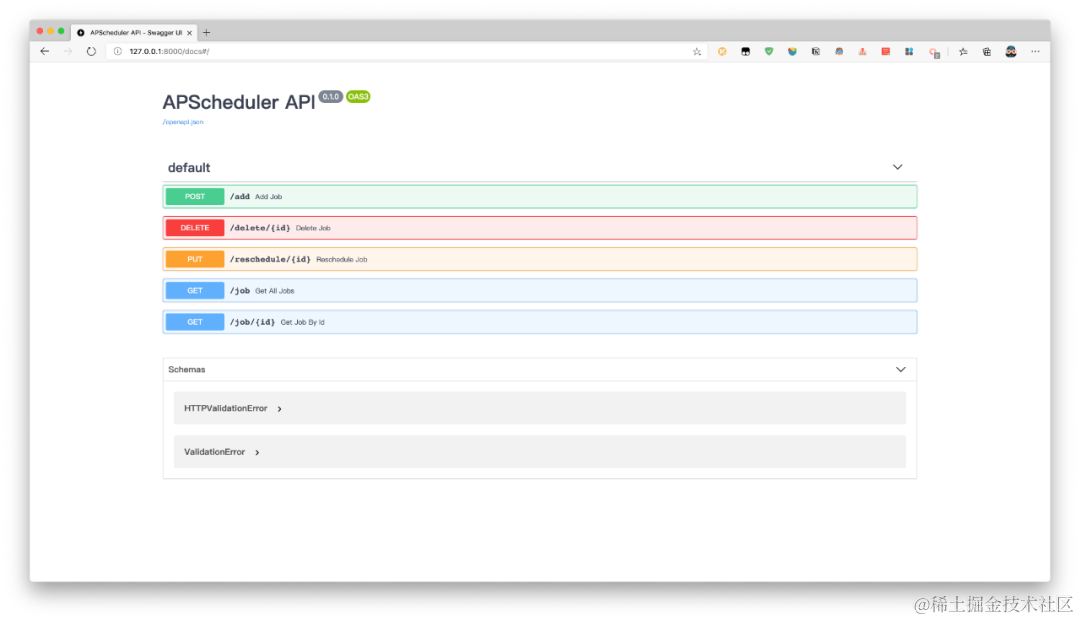Screen dimensions: 1080x621
Task: Open the /openapi.json link
Action: tap(183, 122)
